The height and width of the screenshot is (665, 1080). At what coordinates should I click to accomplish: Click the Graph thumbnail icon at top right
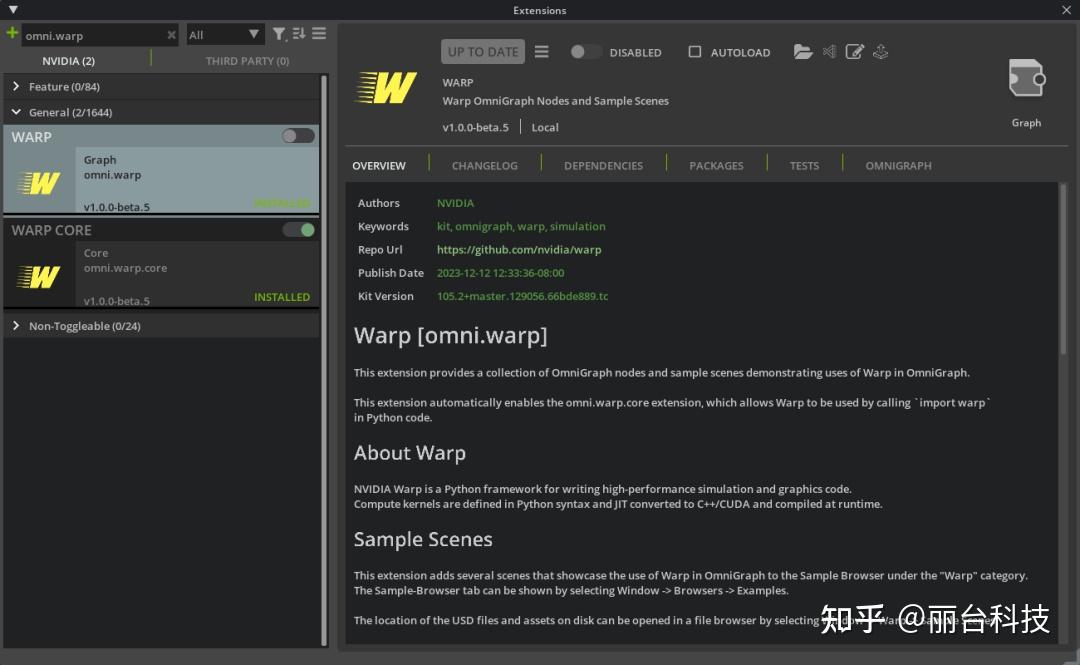pyautogui.click(x=1026, y=77)
